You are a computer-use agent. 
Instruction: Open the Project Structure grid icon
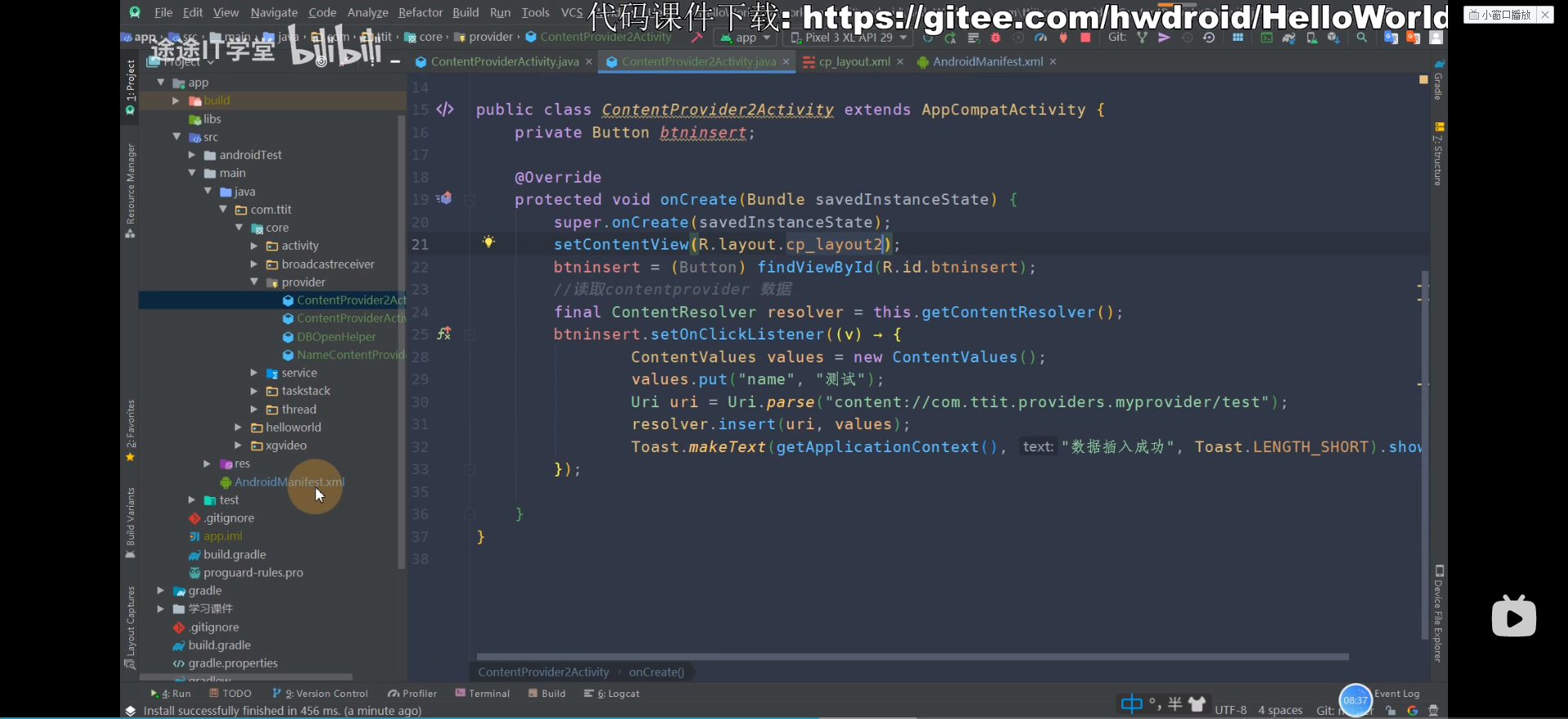[x=1238, y=38]
